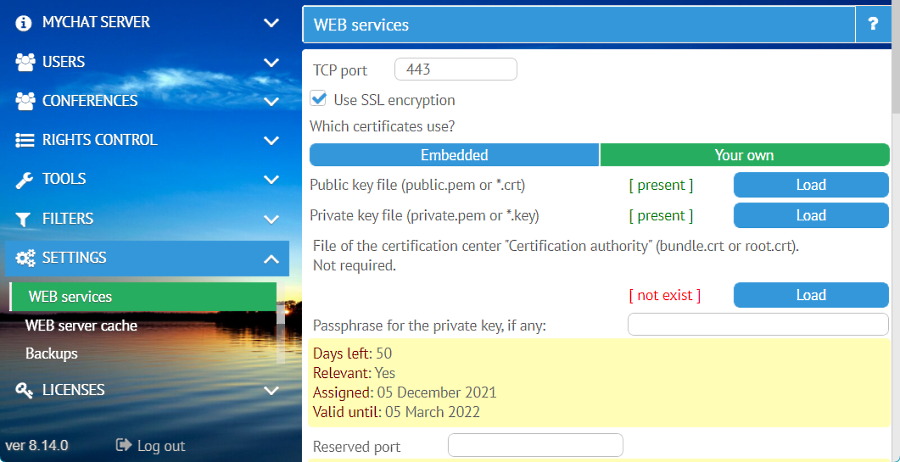900x462 pixels.
Task: Click the Licenses key icon
Action: tap(25, 390)
